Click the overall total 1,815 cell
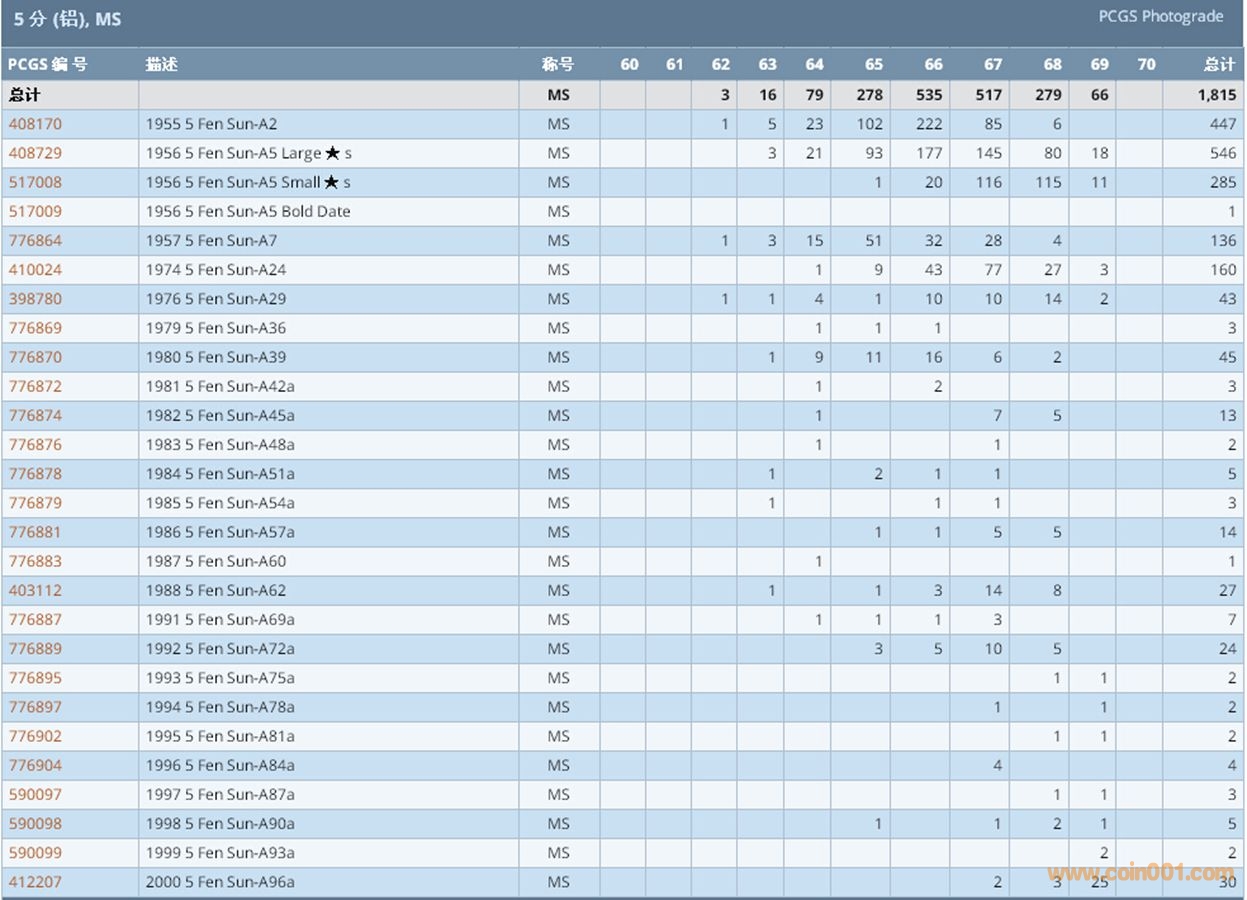This screenshot has width=1247, height=900. [x=1217, y=95]
